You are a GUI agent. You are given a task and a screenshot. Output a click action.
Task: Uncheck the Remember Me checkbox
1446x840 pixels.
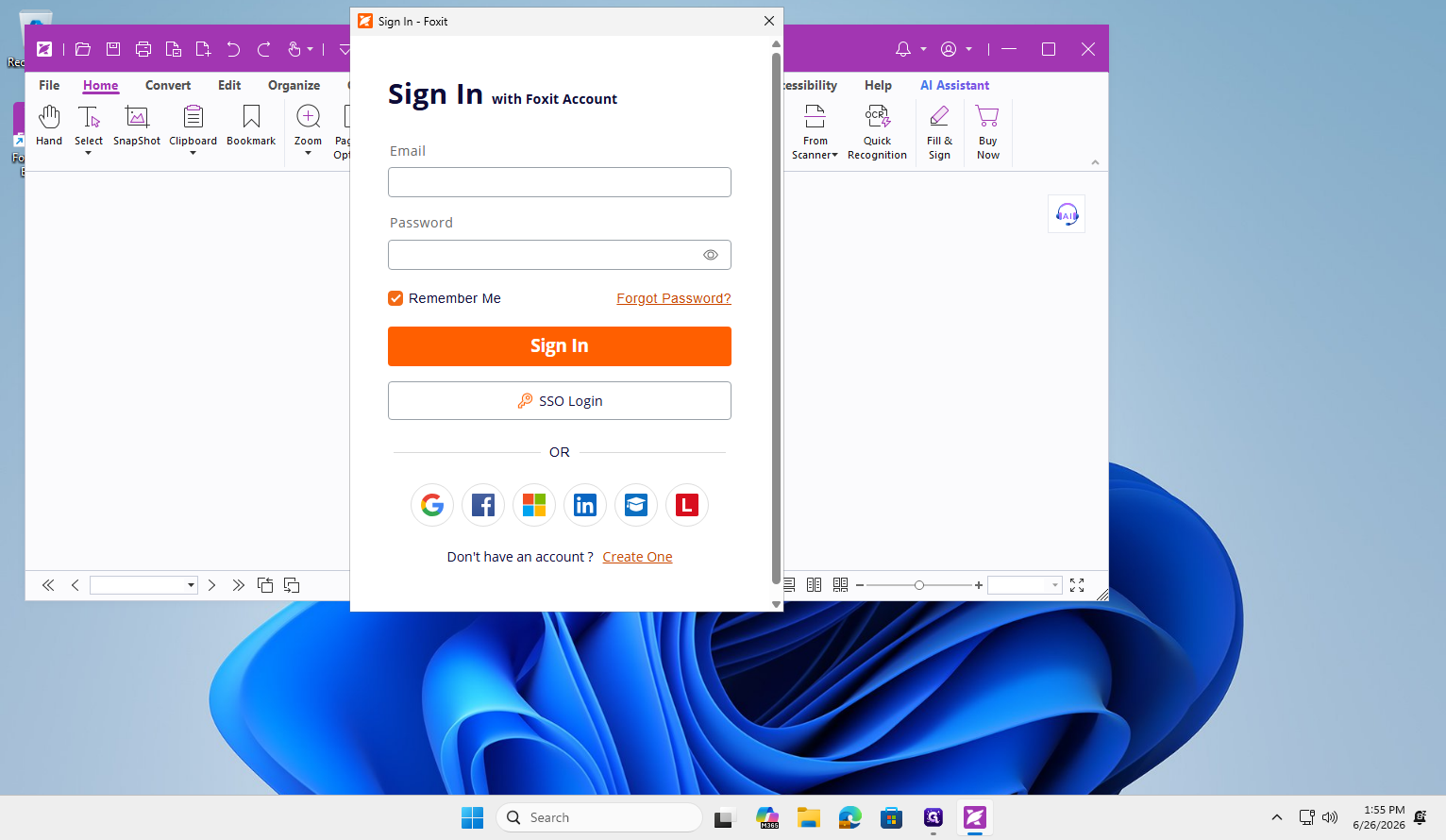click(395, 298)
